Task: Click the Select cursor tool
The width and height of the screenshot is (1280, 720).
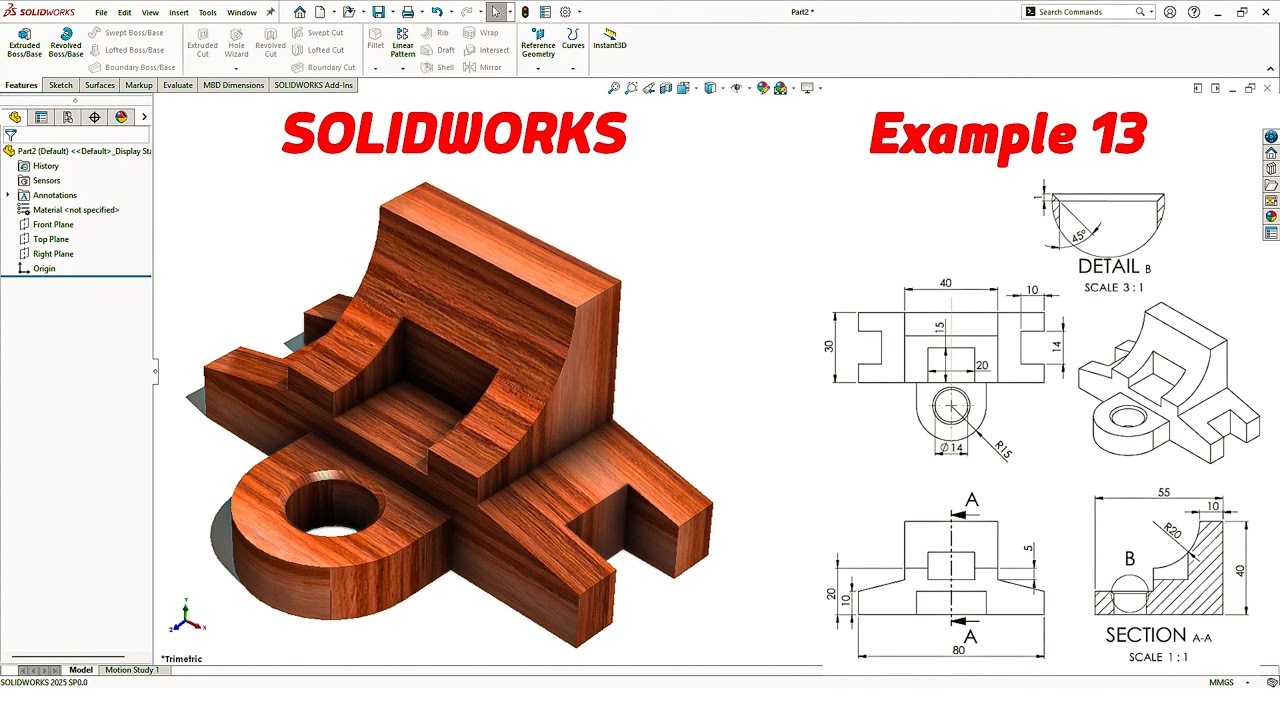Action: (496, 12)
